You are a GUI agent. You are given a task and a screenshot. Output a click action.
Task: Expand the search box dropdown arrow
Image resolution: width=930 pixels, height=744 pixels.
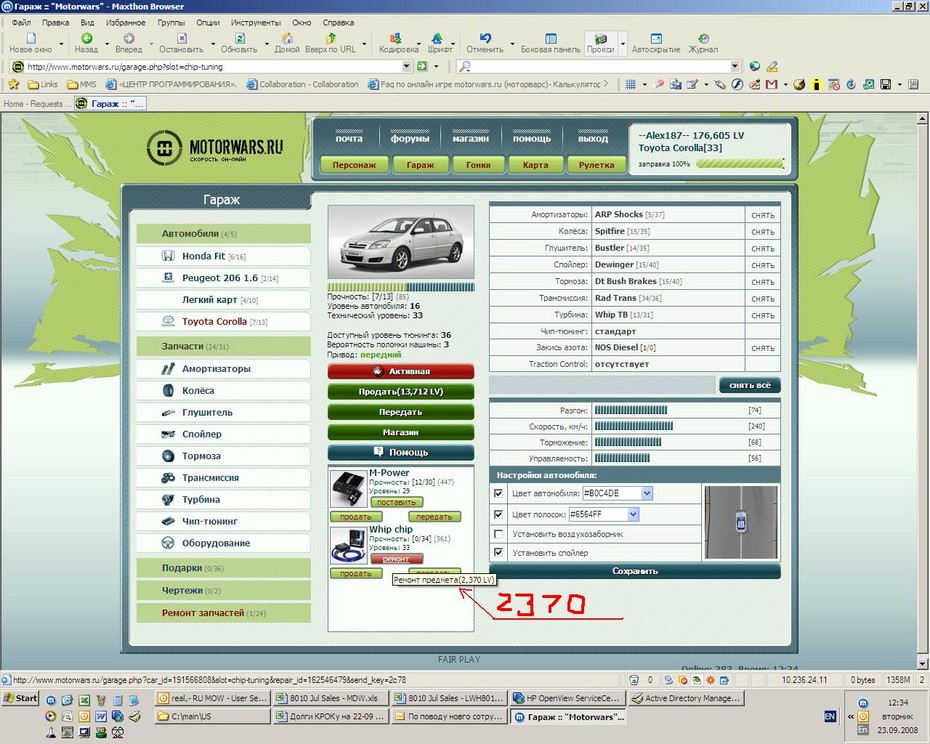[x=735, y=66]
